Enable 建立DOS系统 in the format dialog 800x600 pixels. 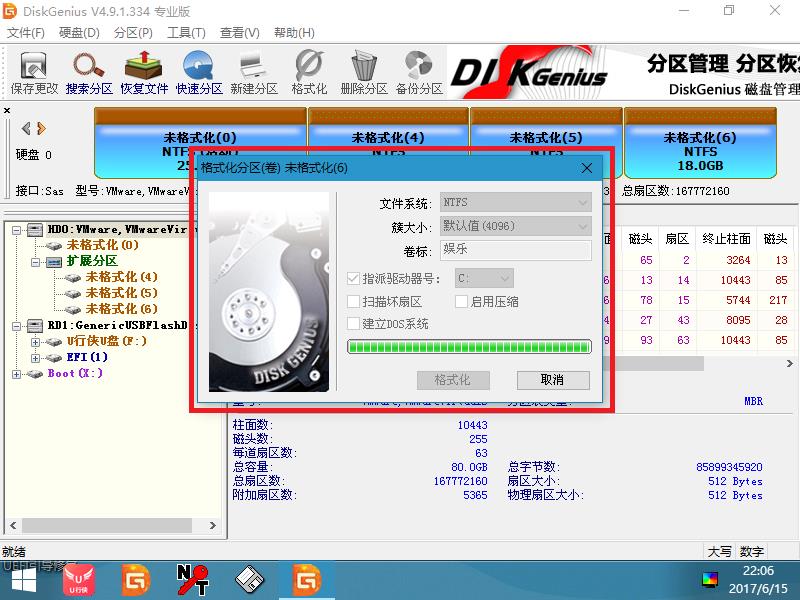pyautogui.click(x=352, y=324)
